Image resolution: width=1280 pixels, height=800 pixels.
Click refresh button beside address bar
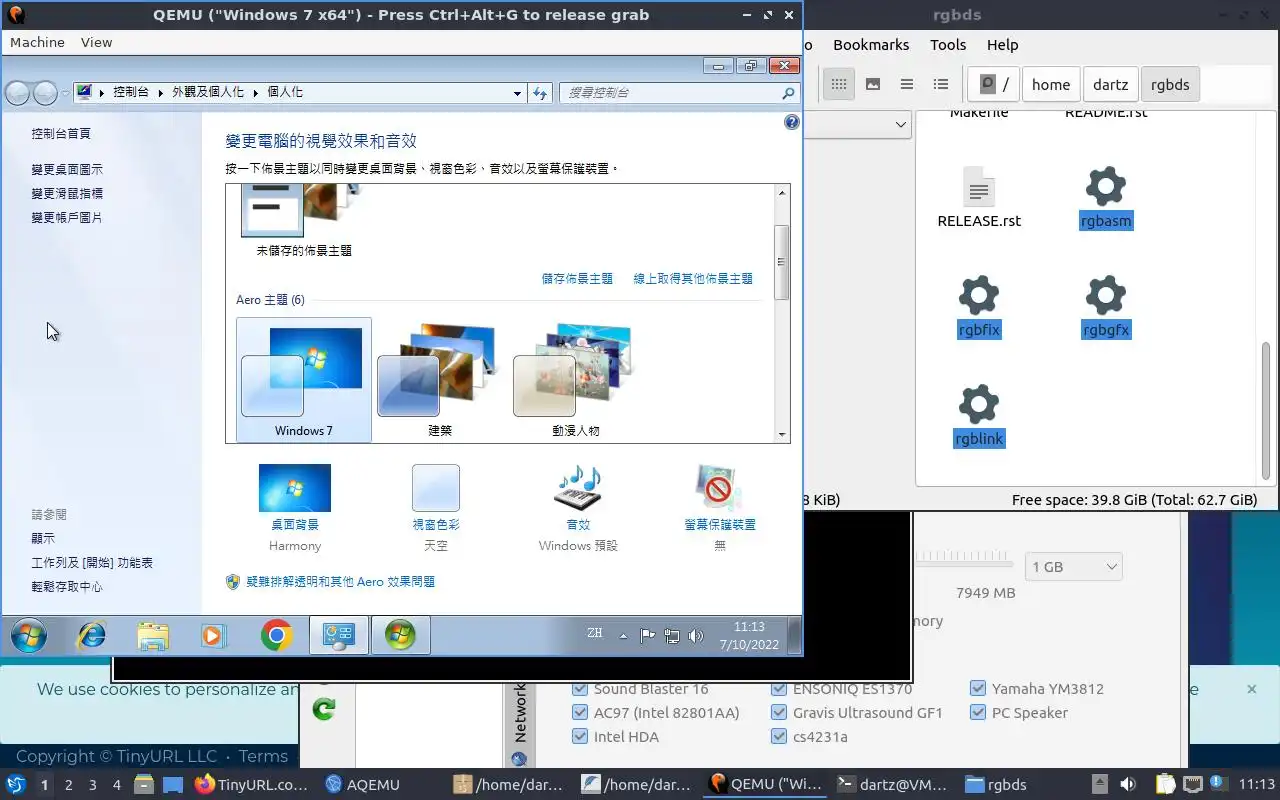click(540, 92)
